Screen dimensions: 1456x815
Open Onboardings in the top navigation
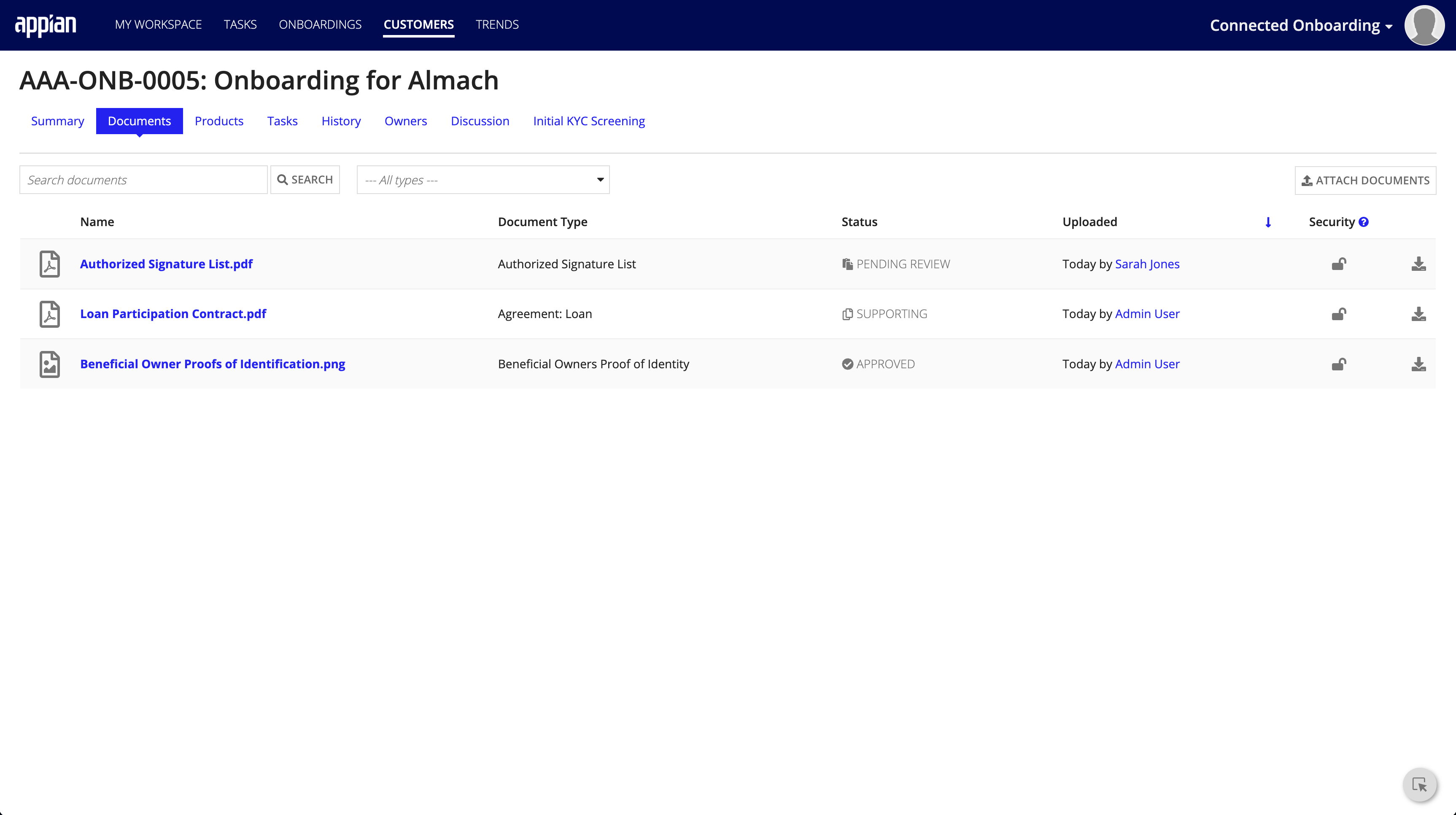pos(320,24)
